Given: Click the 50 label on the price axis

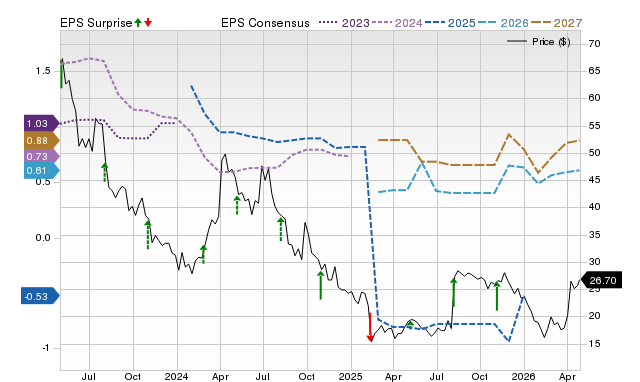Looking at the screenshot, I should [x=595, y=153].
